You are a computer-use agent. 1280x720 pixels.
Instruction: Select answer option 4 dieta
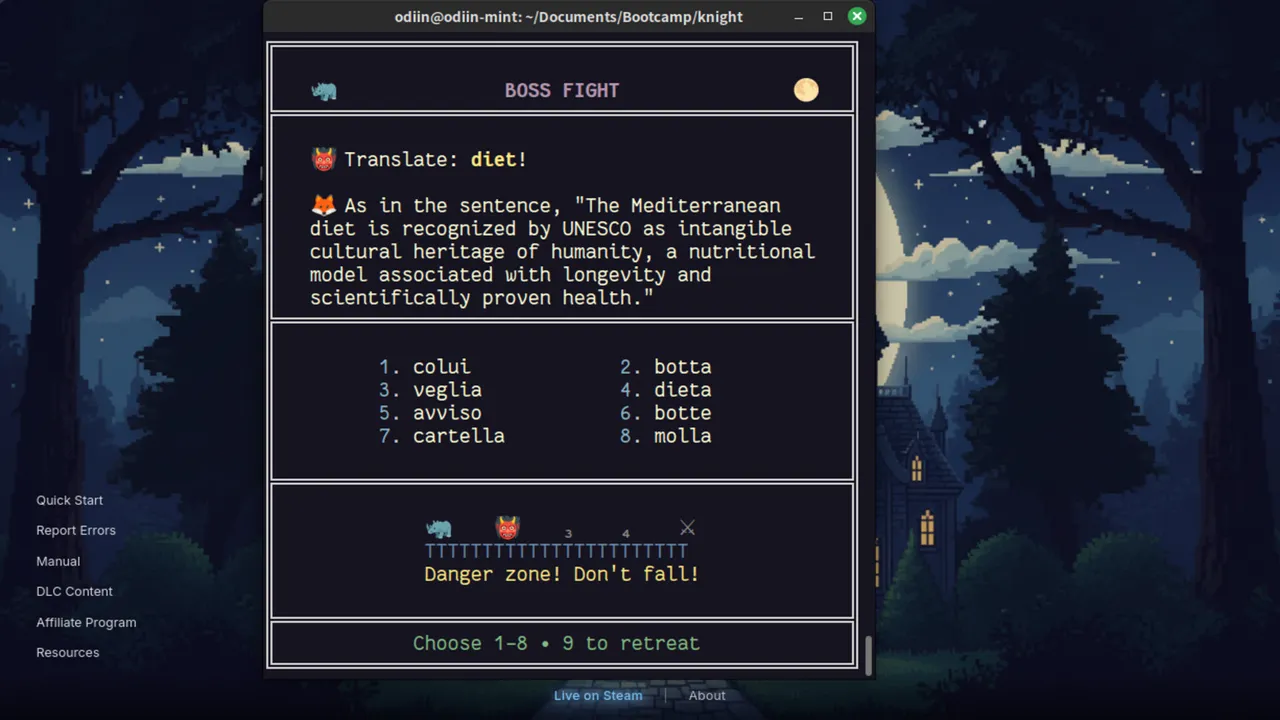[666, 390]
